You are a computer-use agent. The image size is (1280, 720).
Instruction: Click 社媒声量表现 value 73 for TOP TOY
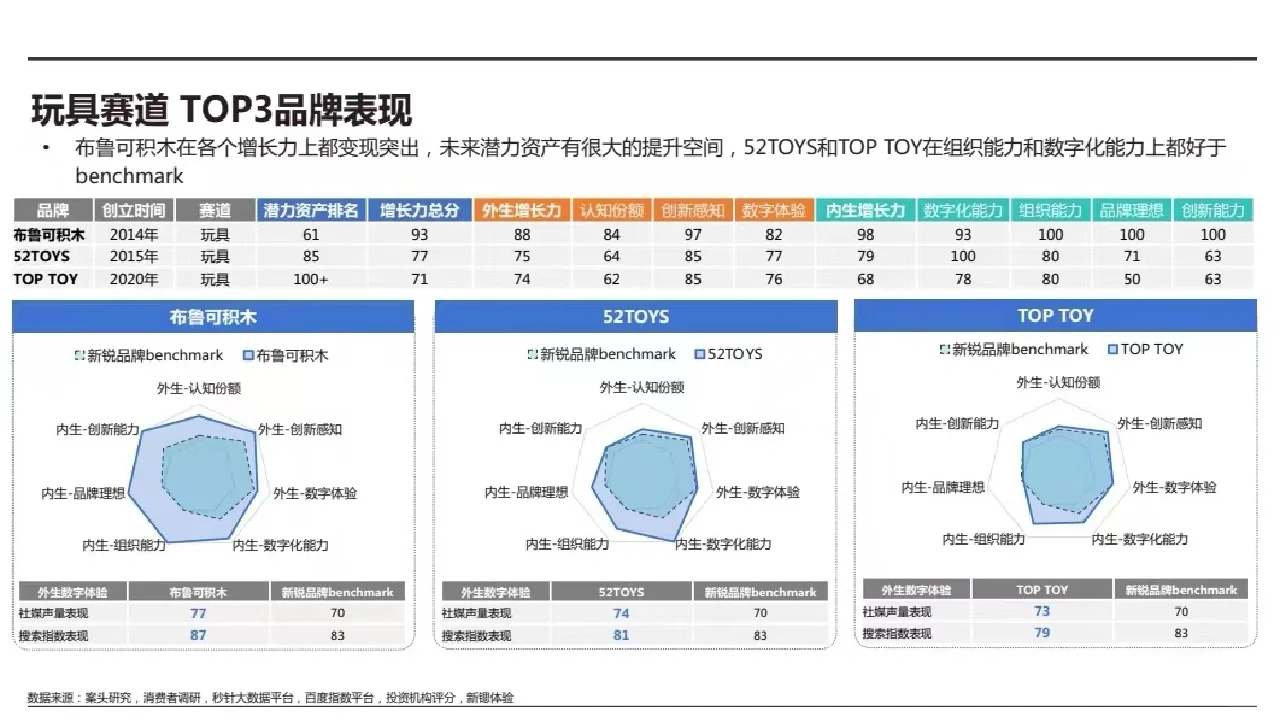click(1042, 611)
